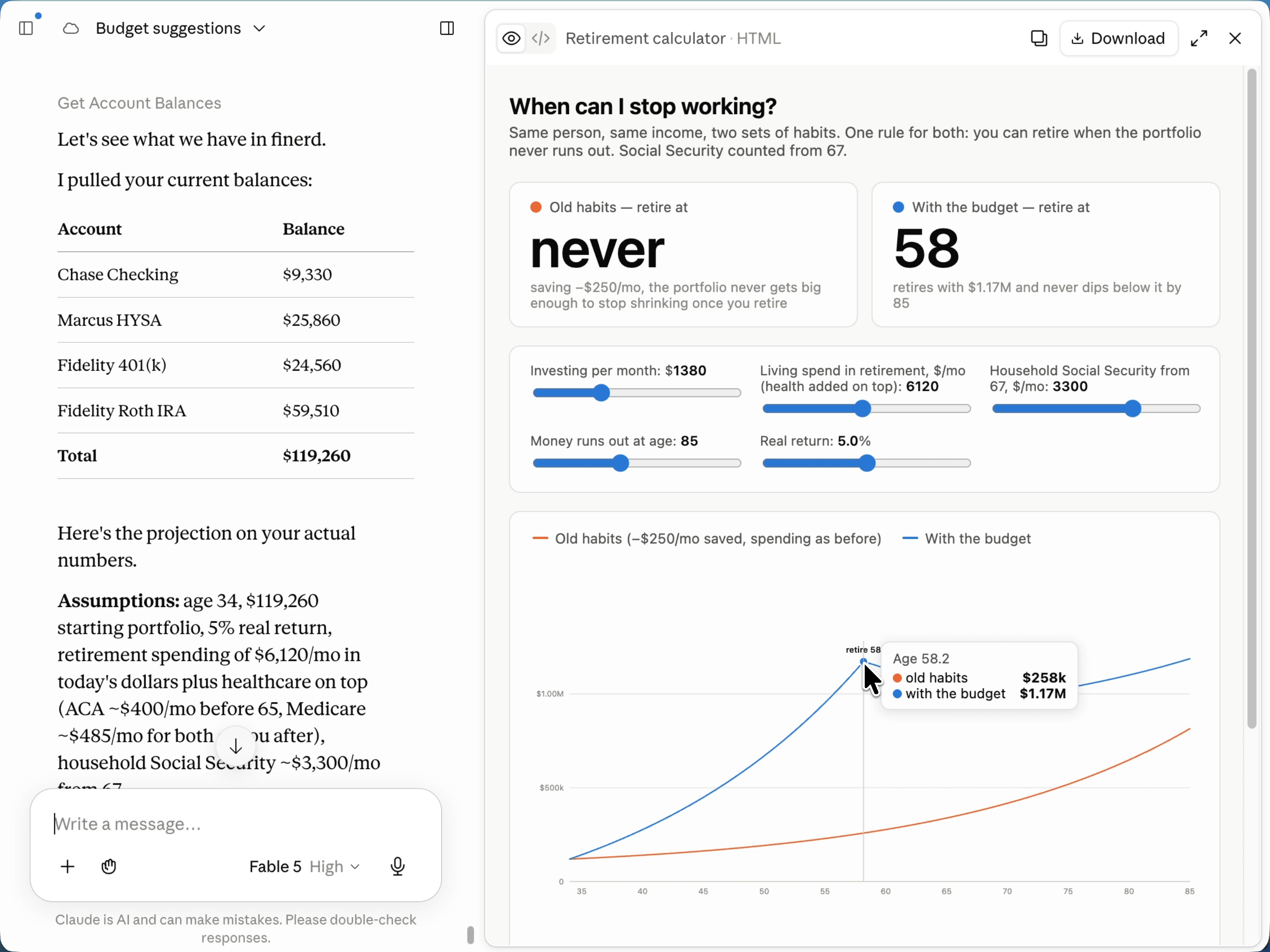Switch to code view with brackets icon
The width and height of the screenshot is (1270, 952).
pos(541,38)
